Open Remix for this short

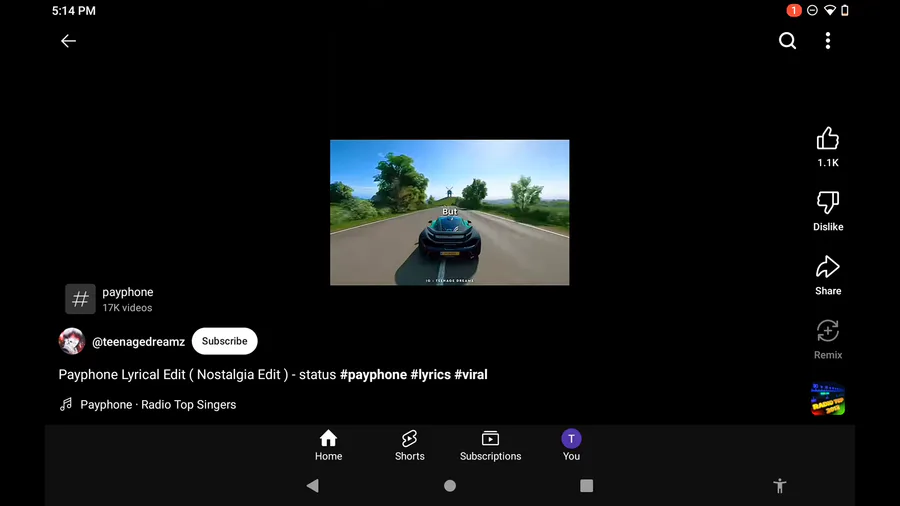click(828, 331)
